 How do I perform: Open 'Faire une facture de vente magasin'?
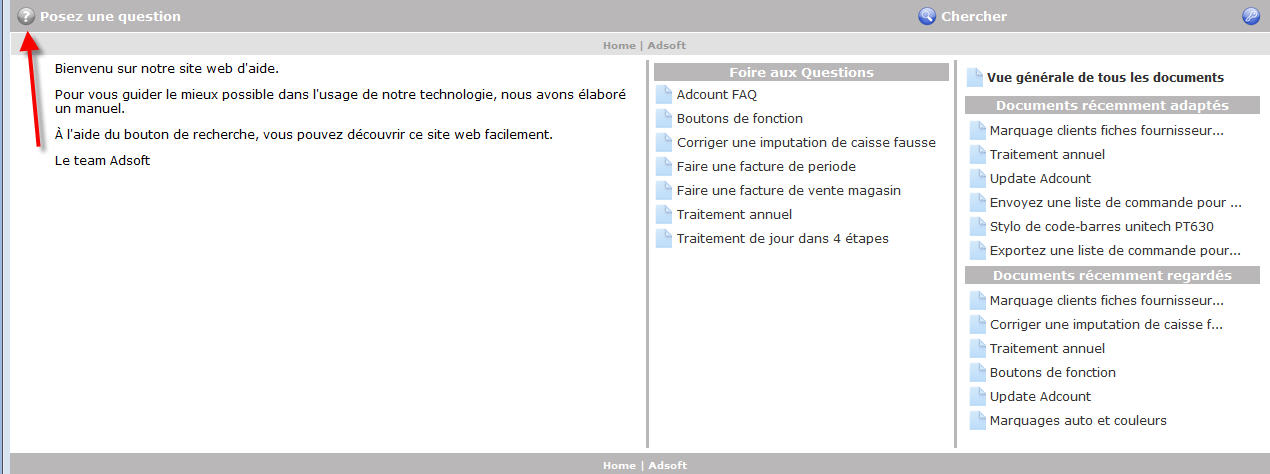[x=789, y=191]
